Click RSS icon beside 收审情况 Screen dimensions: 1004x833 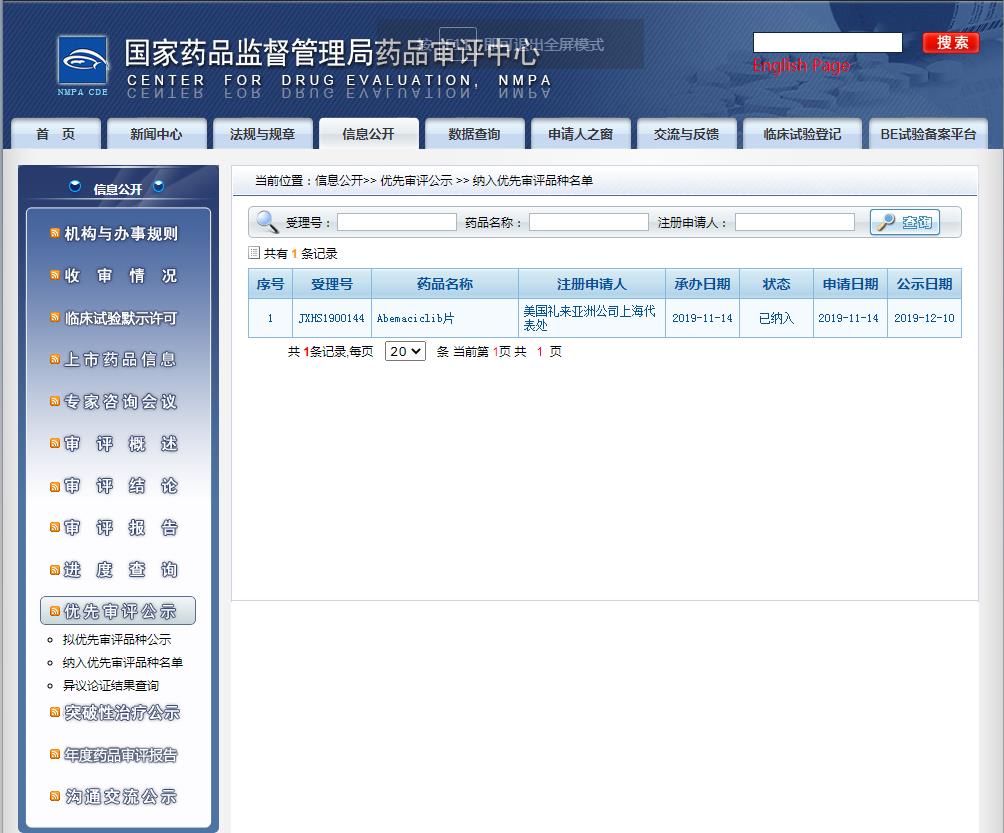click(x=55, y=275)
